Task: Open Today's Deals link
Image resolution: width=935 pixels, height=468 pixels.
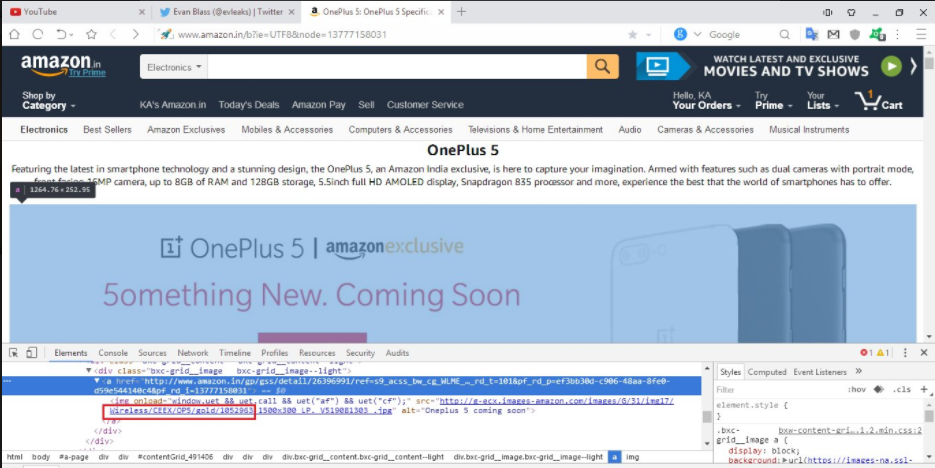Action: point(249,104)
